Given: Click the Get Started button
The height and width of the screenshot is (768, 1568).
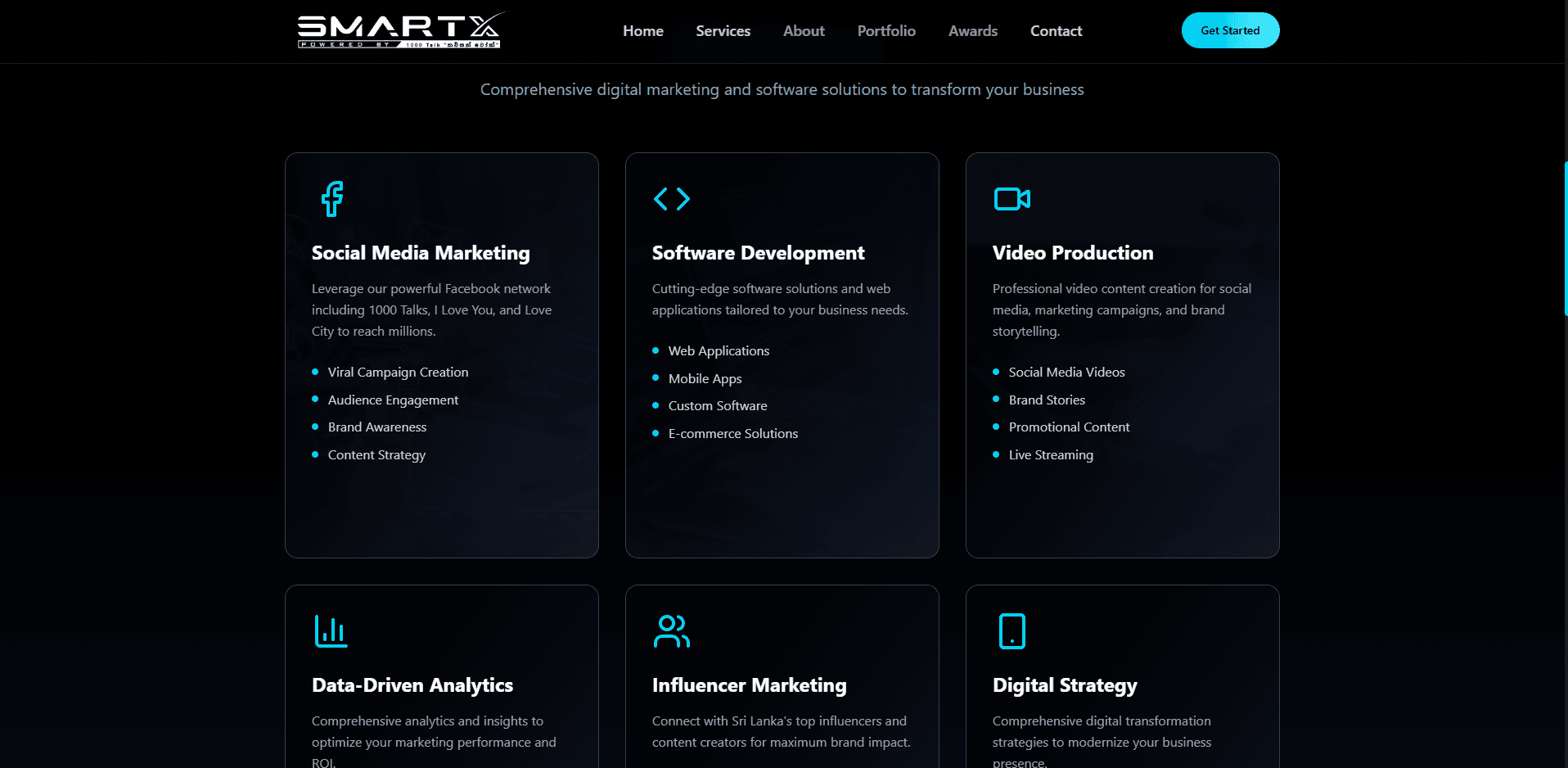Looking at the screenshot, I should (1230, 30).
